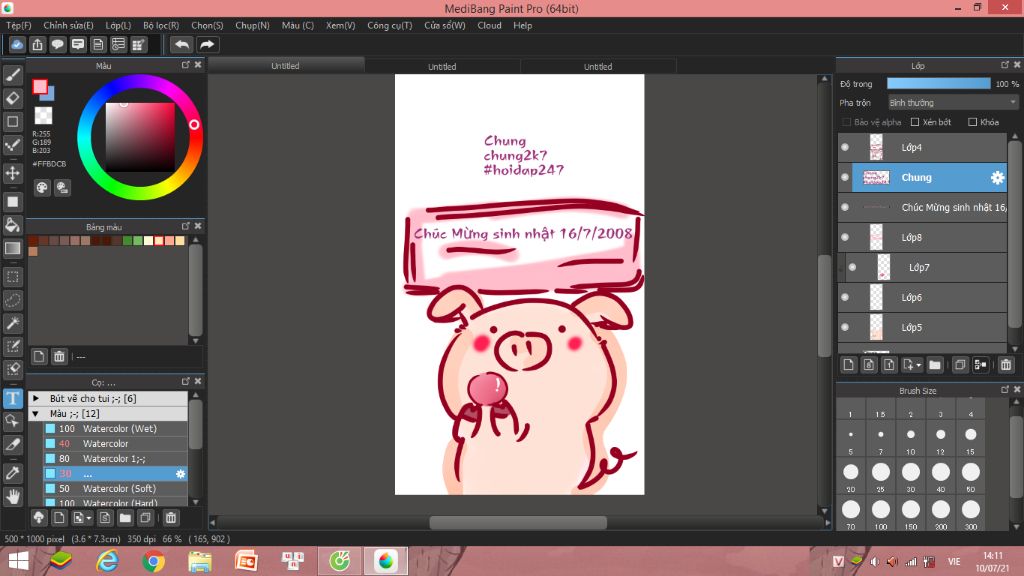Click the cloud save icon in top toolbar
1024x576 pixels.
17,44
